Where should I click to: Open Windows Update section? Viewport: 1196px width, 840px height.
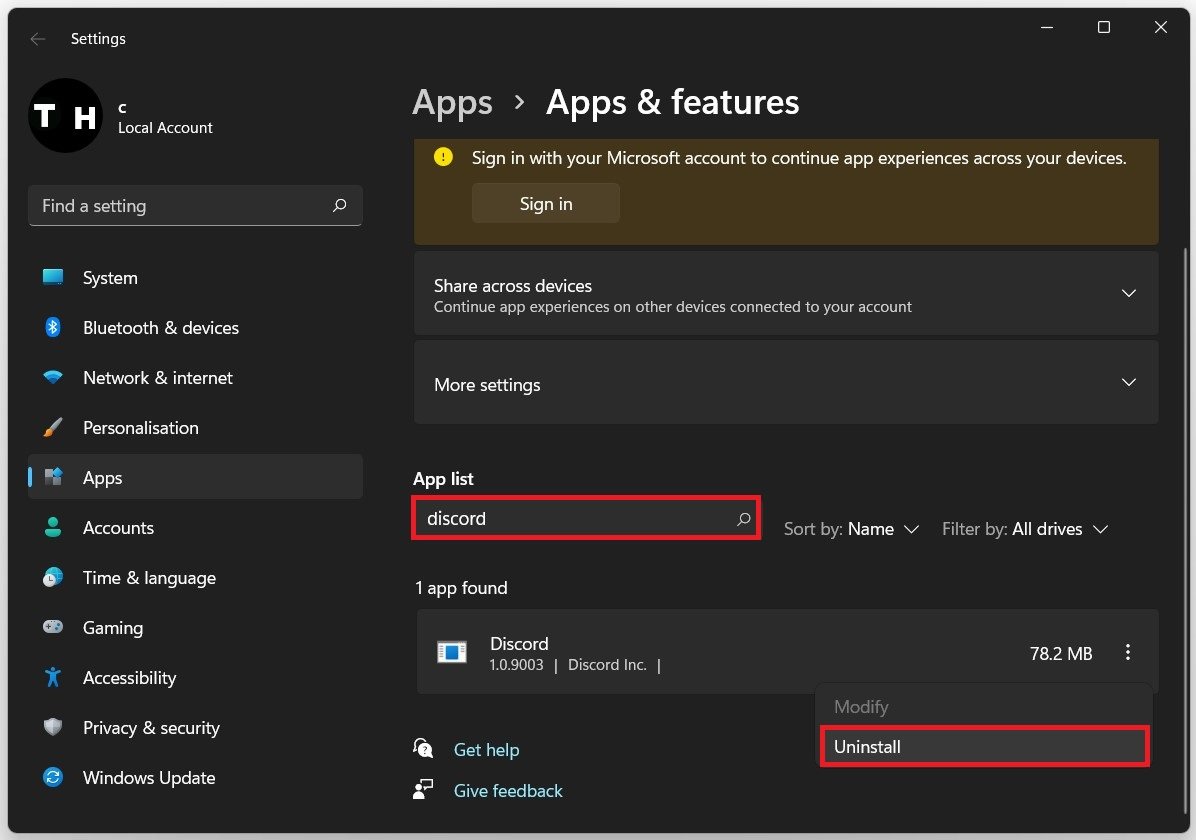coord(148,778)
